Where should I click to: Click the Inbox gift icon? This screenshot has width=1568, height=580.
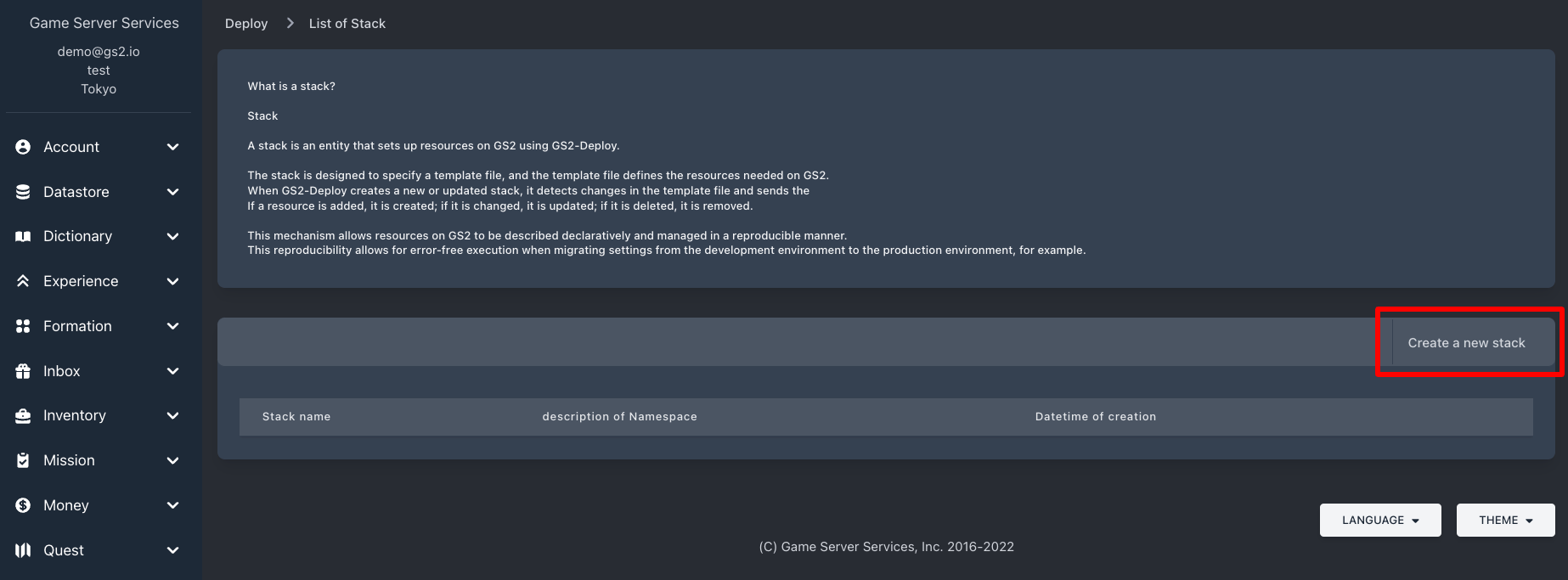point(23,371)
